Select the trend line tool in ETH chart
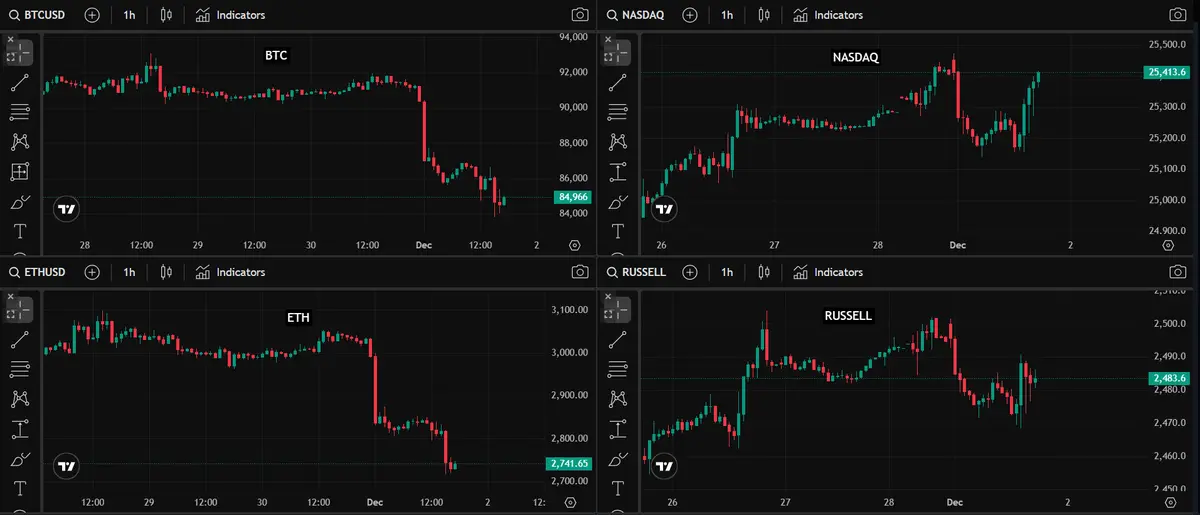 click(20, 340)
